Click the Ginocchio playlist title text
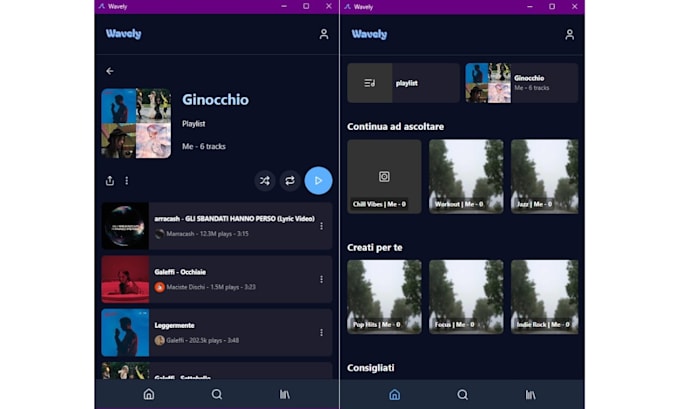This screenshot has width=680, height=409. (x=216, y=100)
